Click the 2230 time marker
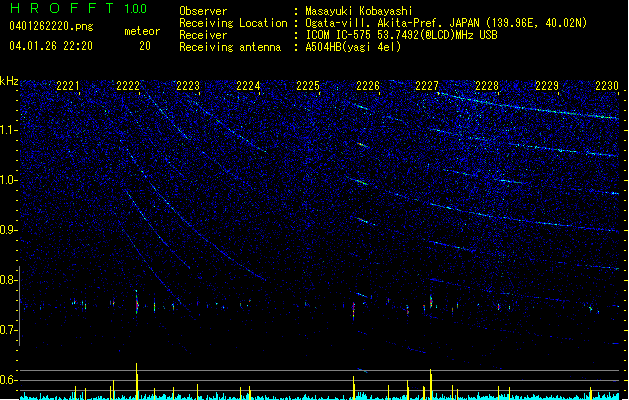Image resolution: width=629 pixels, height=400 pixels. point(607,86)
